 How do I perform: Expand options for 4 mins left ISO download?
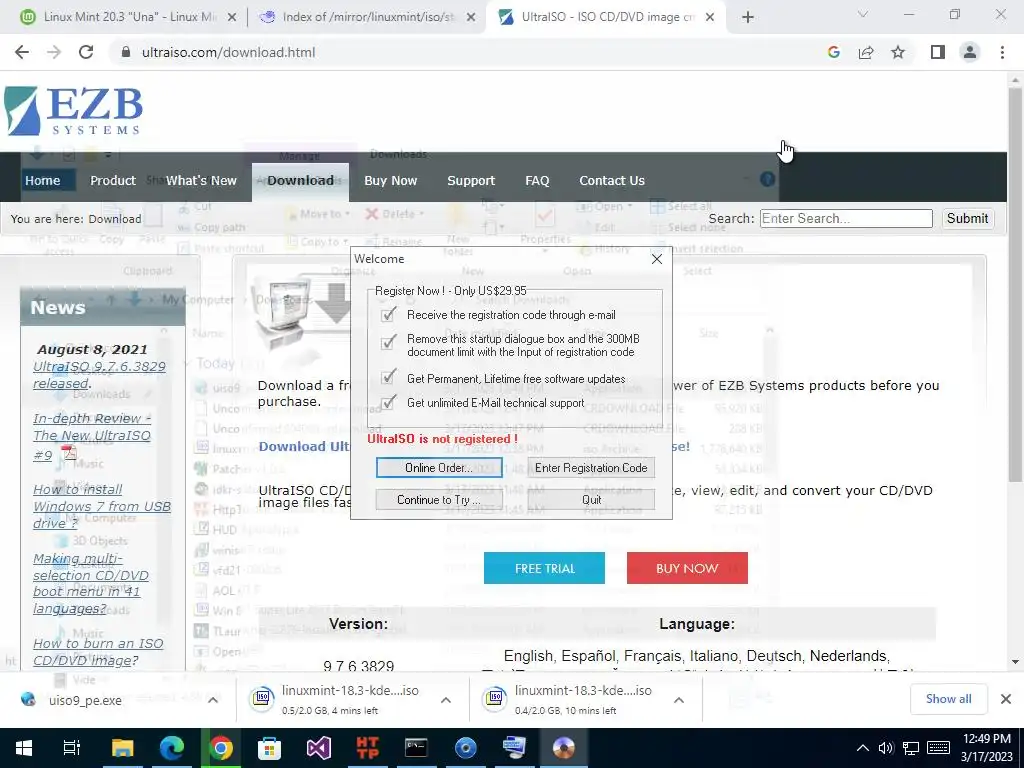[x=446, y=700]
